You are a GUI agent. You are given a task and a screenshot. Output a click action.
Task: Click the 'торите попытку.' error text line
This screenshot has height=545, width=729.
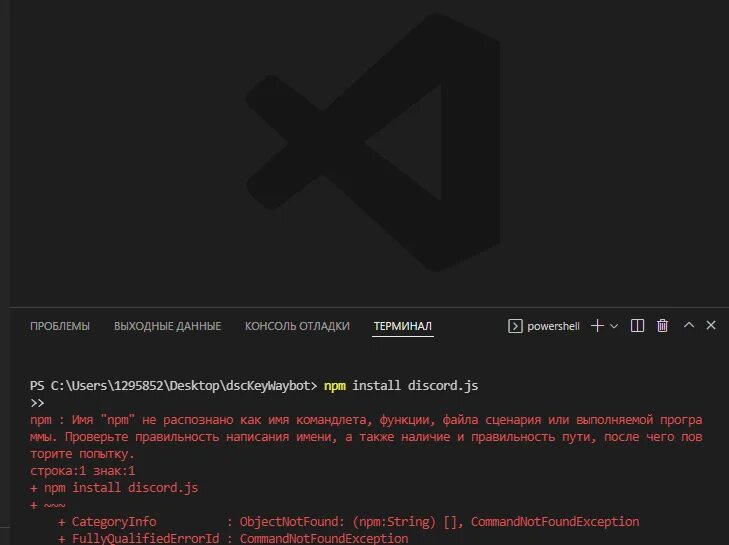pos(82,454)
